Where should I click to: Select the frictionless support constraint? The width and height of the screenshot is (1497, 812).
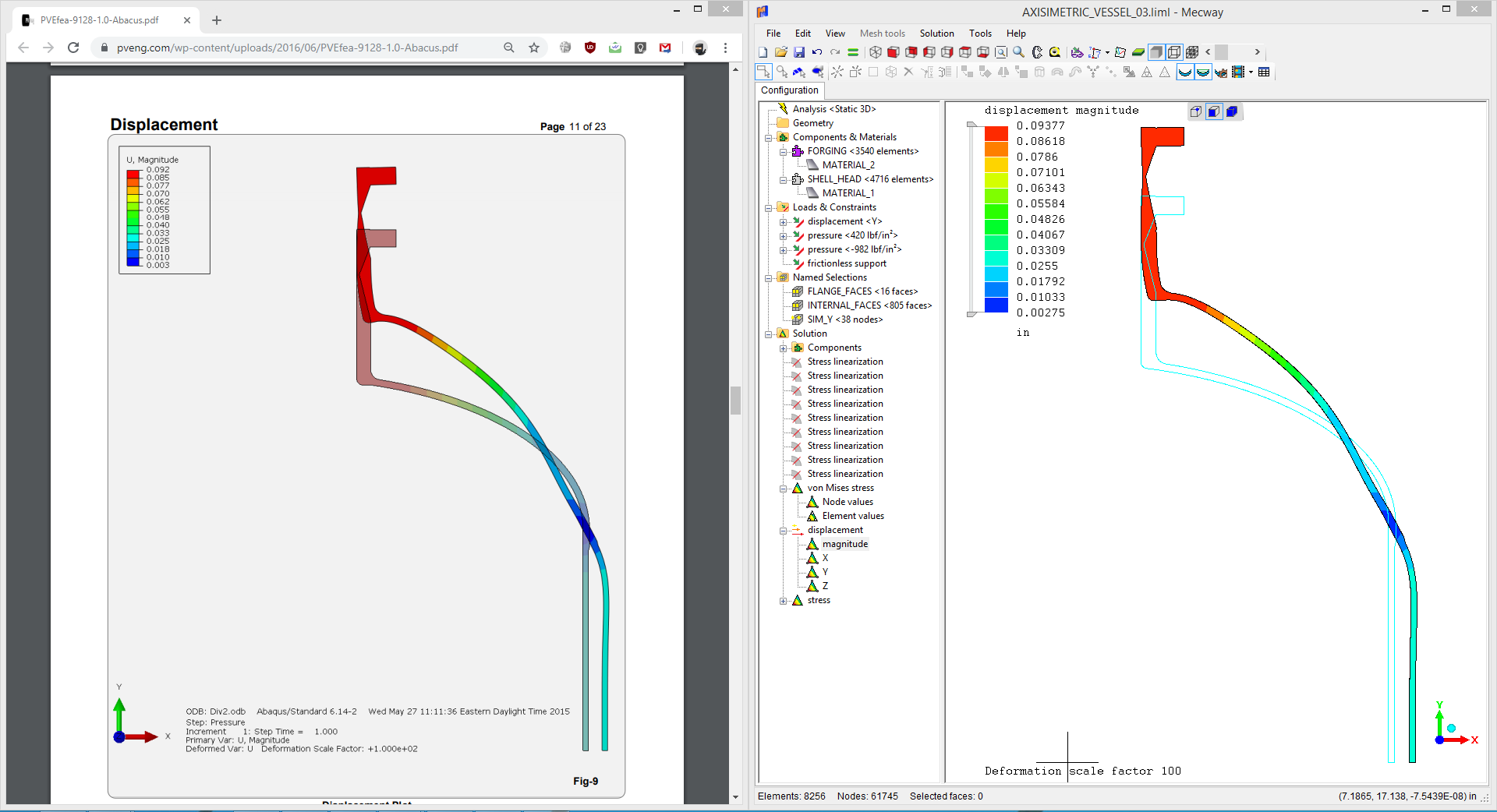tap(847, 263)
